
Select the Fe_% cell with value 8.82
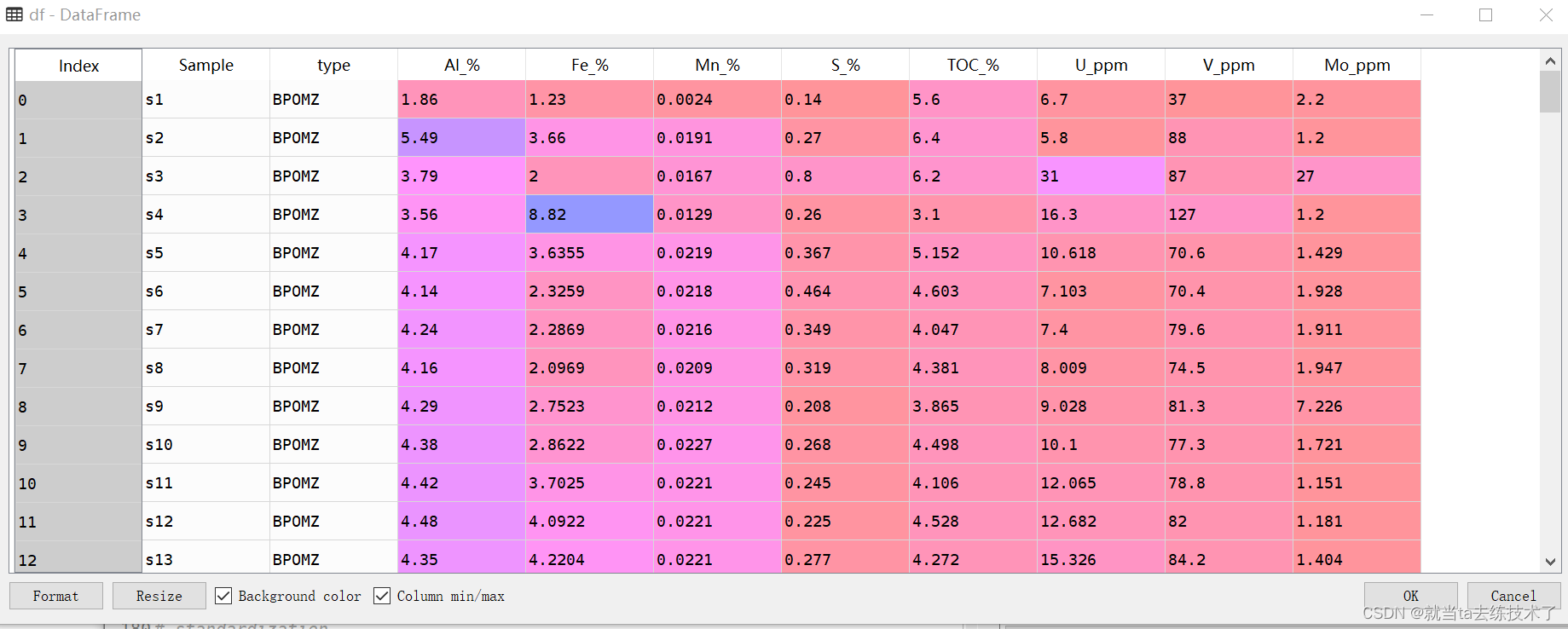[x=590, y=215]
